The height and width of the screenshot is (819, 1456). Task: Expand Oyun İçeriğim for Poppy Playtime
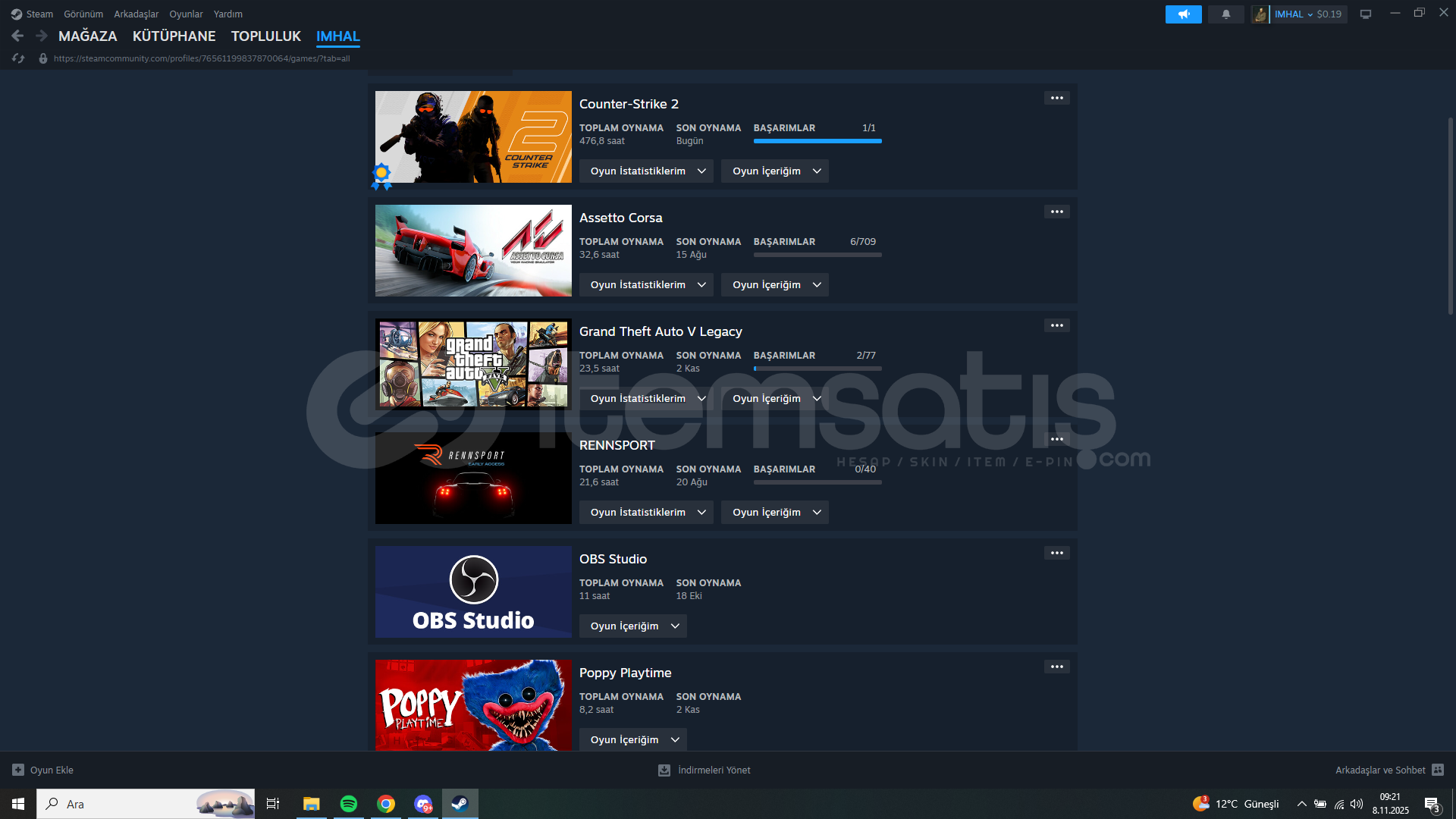click(x=632, y=740)
